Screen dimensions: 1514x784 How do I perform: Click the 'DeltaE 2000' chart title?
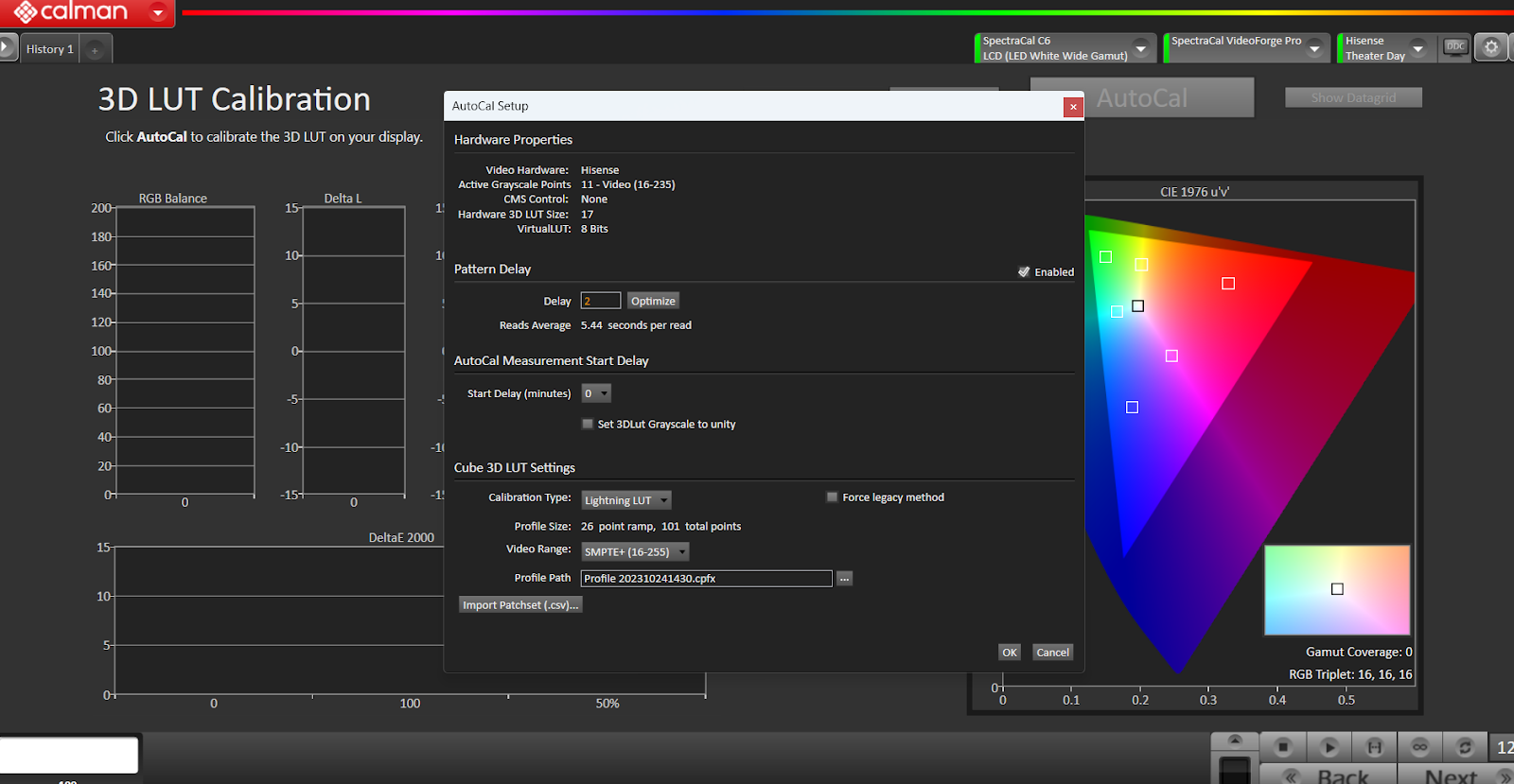401,537
